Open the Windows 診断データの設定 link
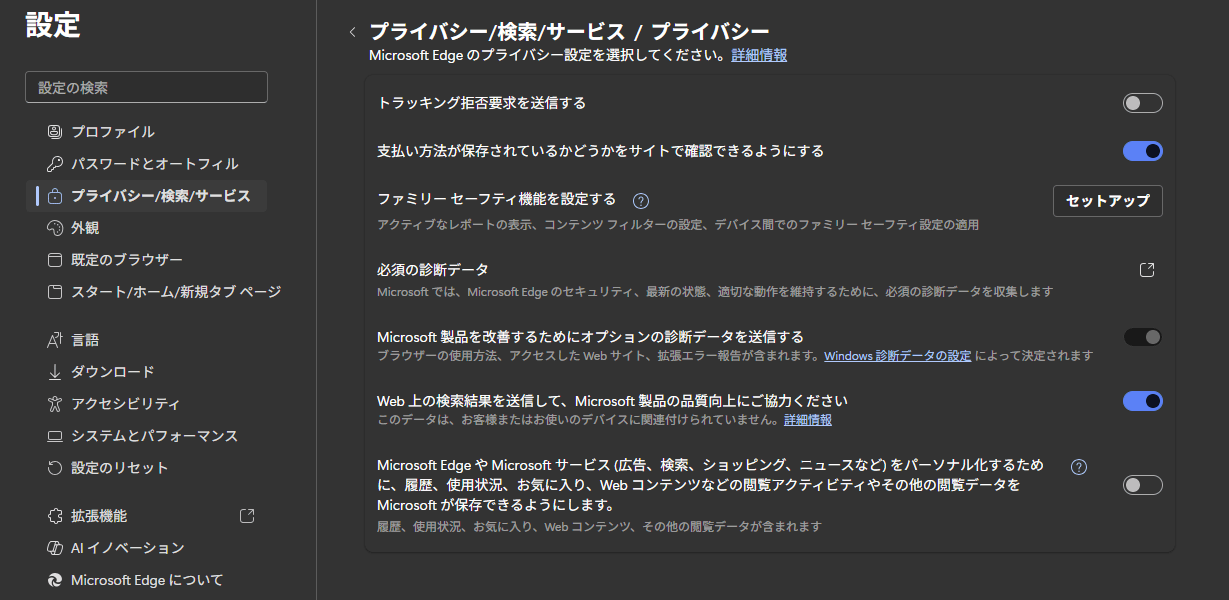The width and height of the screenshot is (1229, 600). point(897,356)
